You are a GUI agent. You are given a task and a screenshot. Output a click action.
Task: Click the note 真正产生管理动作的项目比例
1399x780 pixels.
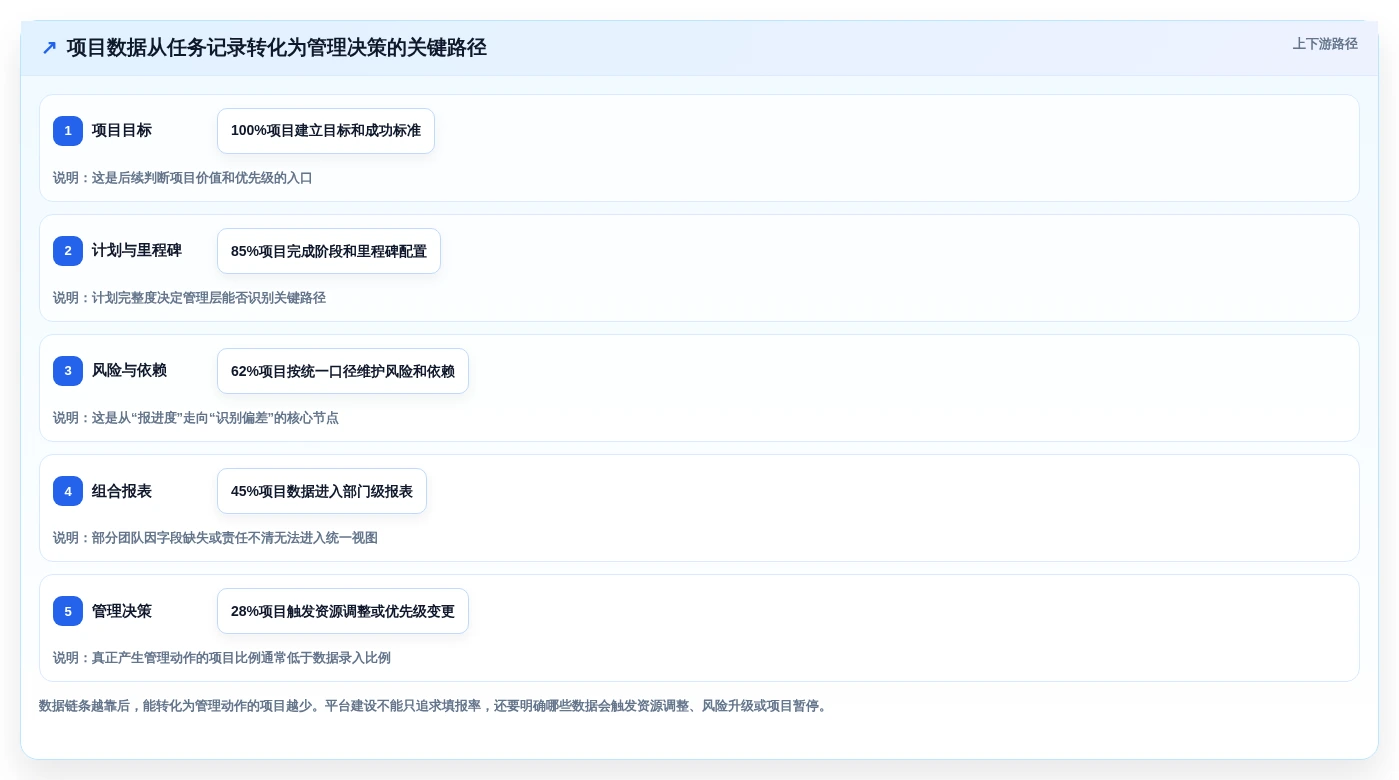pyautogui.click(x=222, y=658)
